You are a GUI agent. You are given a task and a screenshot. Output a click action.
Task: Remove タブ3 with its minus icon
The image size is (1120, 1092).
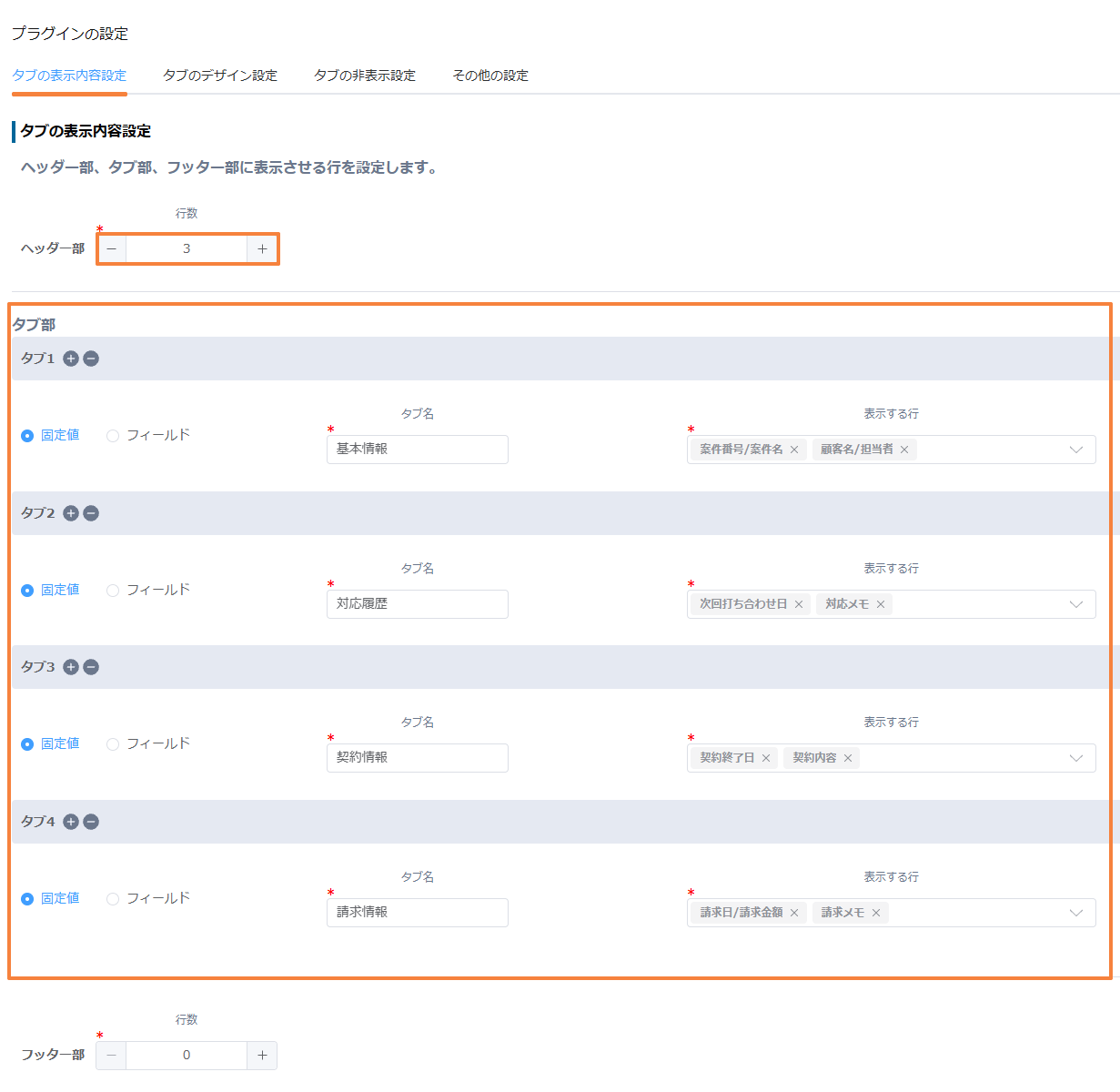point(91,667)
